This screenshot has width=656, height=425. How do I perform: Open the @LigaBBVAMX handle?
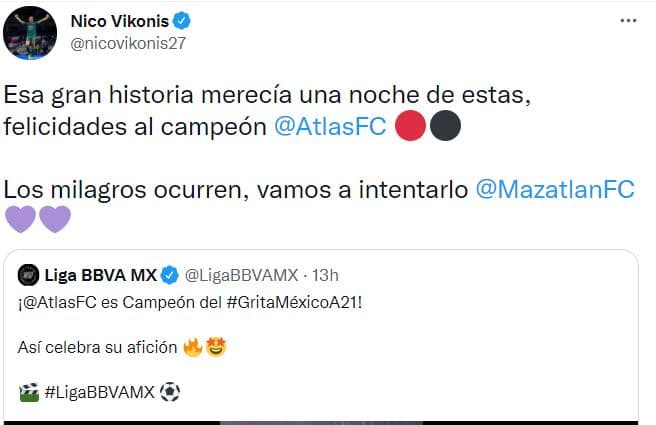241,275
